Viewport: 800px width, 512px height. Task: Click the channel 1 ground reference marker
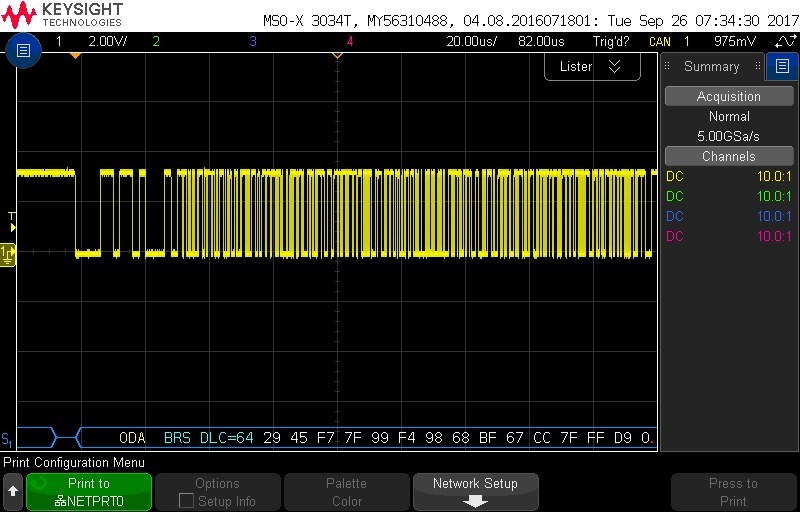[x=8, y=253]
